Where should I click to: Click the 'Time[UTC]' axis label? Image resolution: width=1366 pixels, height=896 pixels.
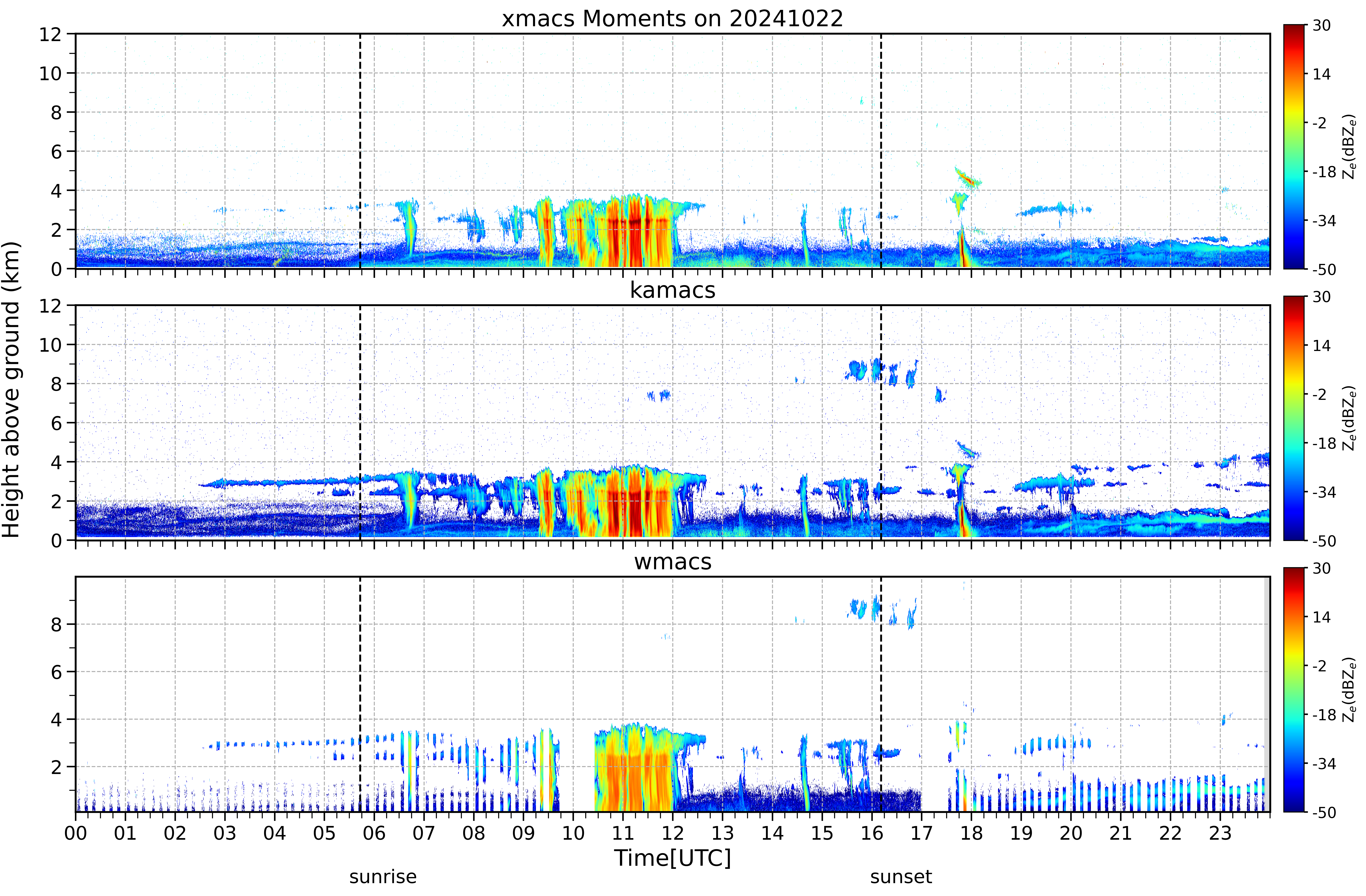[673, 858]
